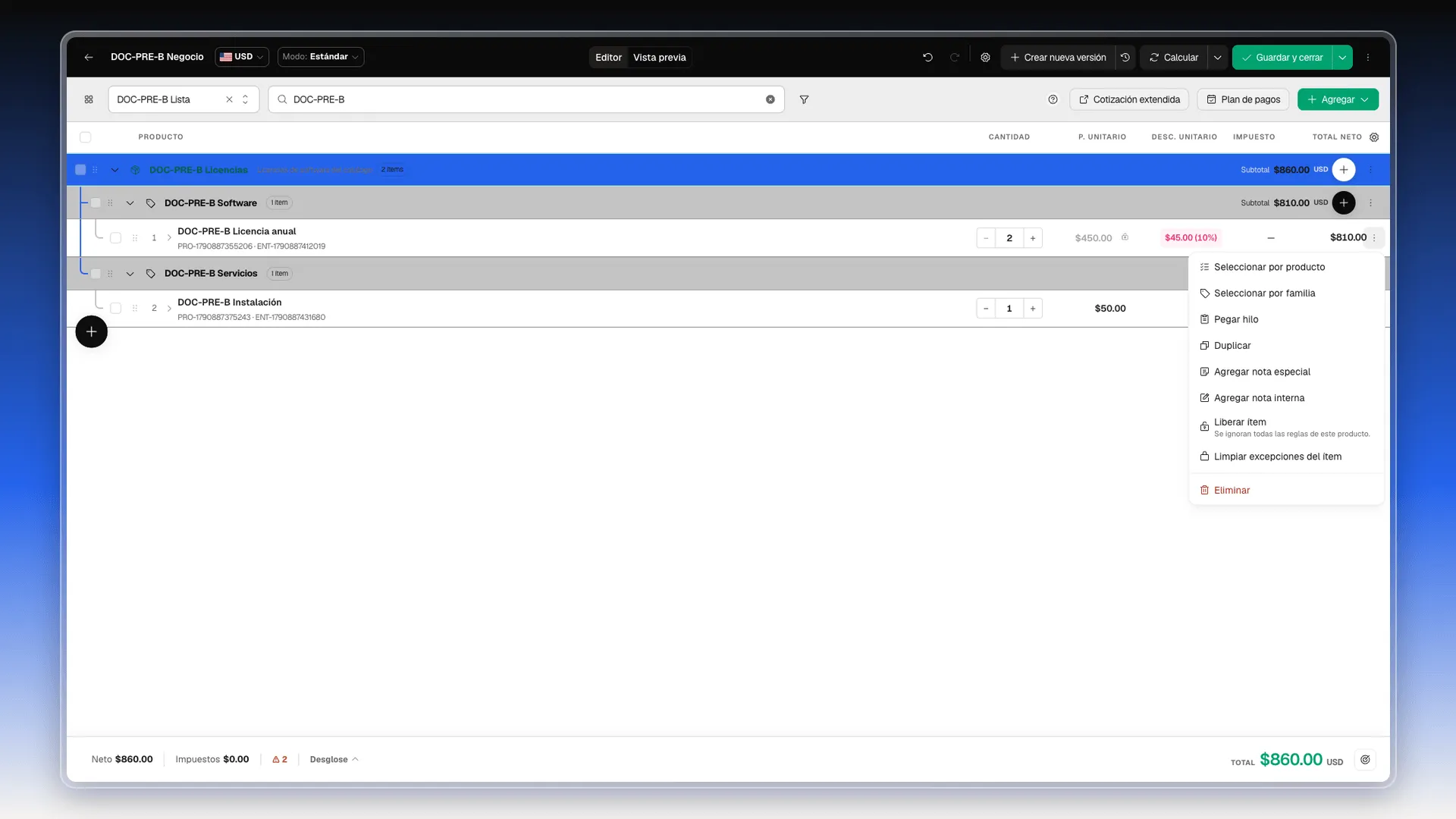This screenshot has width=1456, height=819.
Task: Select the DOC-PRE-B Licencia anual checkbox
Action: click(x=115, y=237)
